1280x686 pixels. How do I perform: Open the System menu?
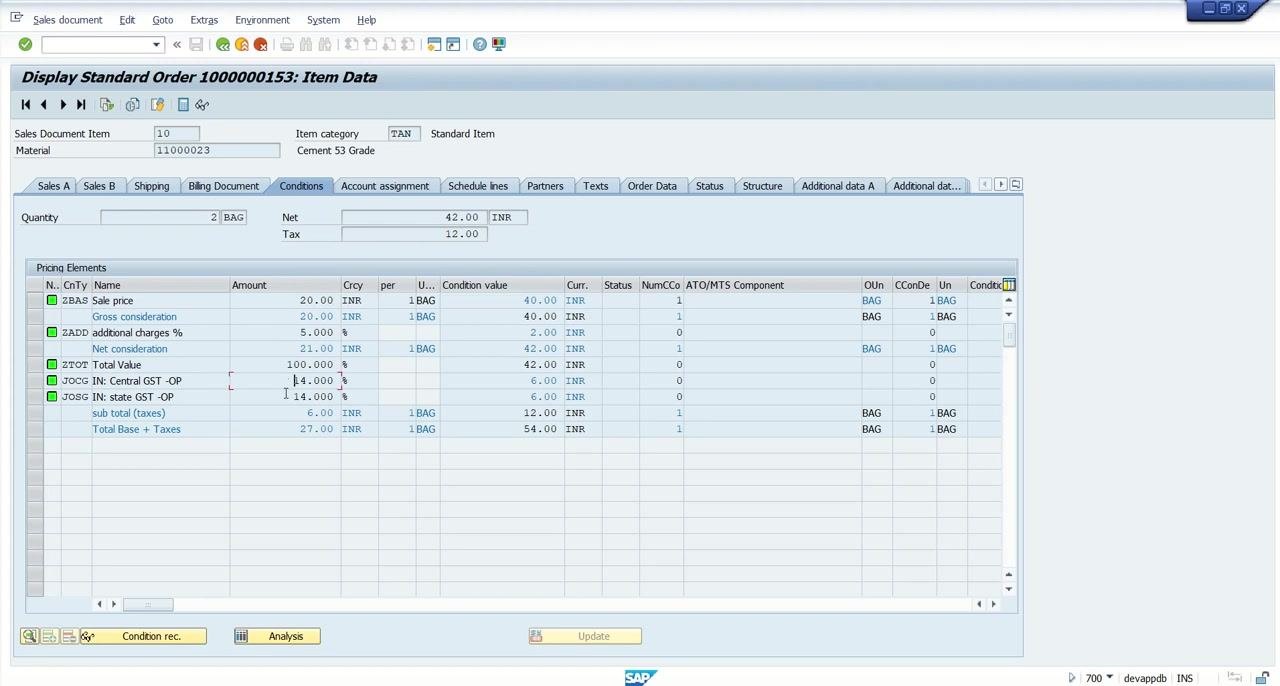click(x=323, y=20)
